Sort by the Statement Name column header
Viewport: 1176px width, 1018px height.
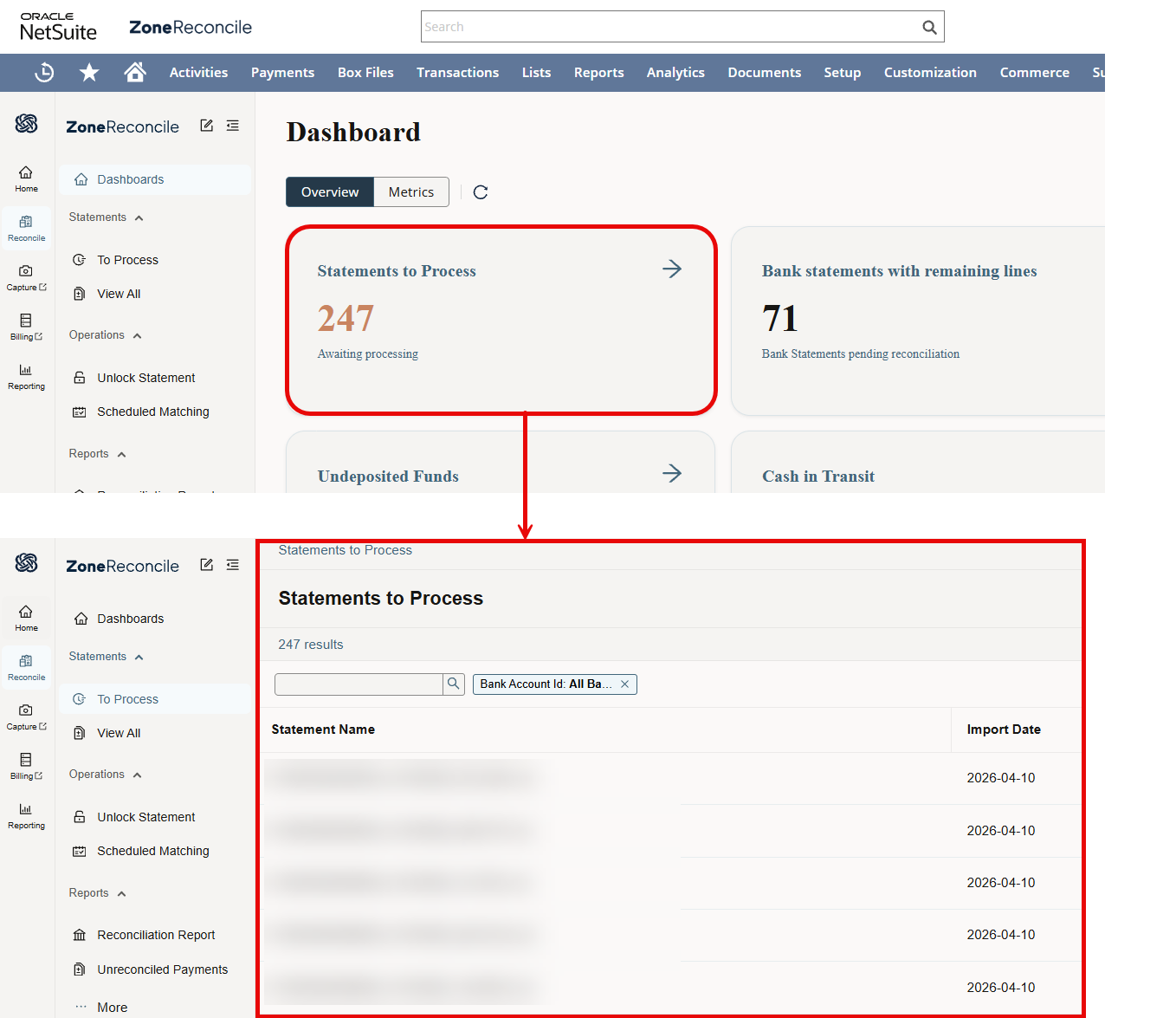pyautogui.click(x=323, y=729)
